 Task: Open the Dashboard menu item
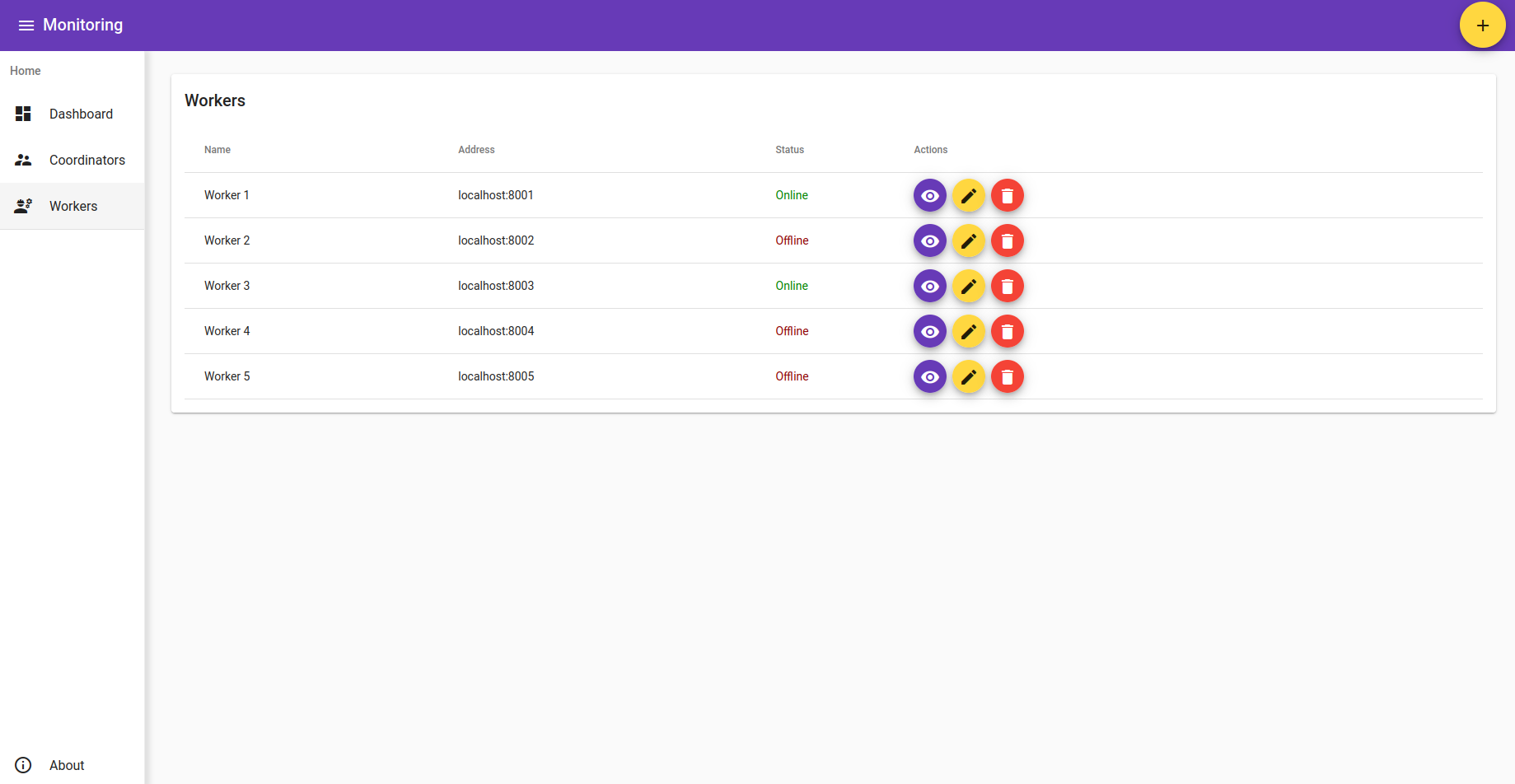coord(72,114)
